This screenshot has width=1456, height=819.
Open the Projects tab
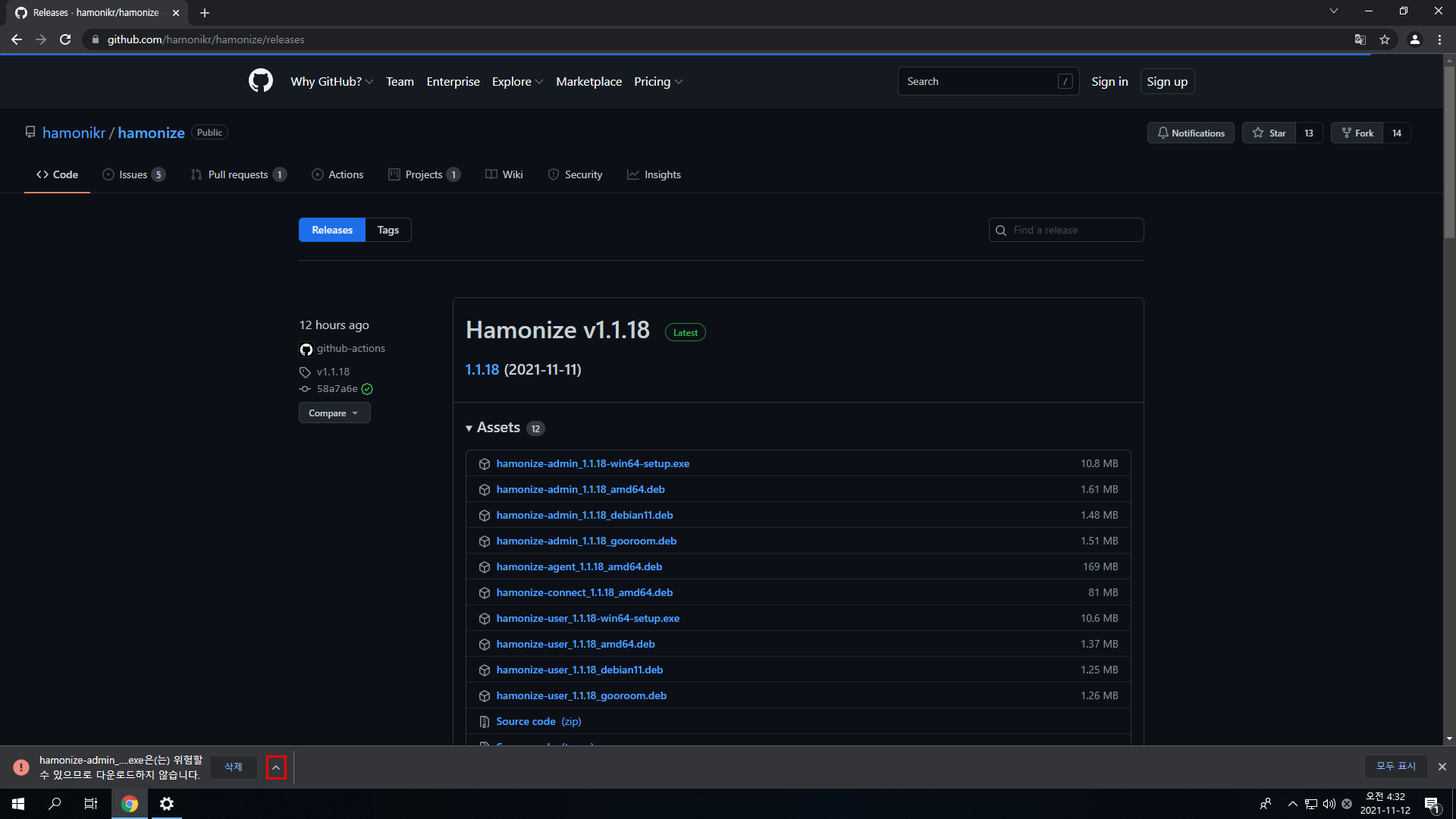(x=424, y=174)
